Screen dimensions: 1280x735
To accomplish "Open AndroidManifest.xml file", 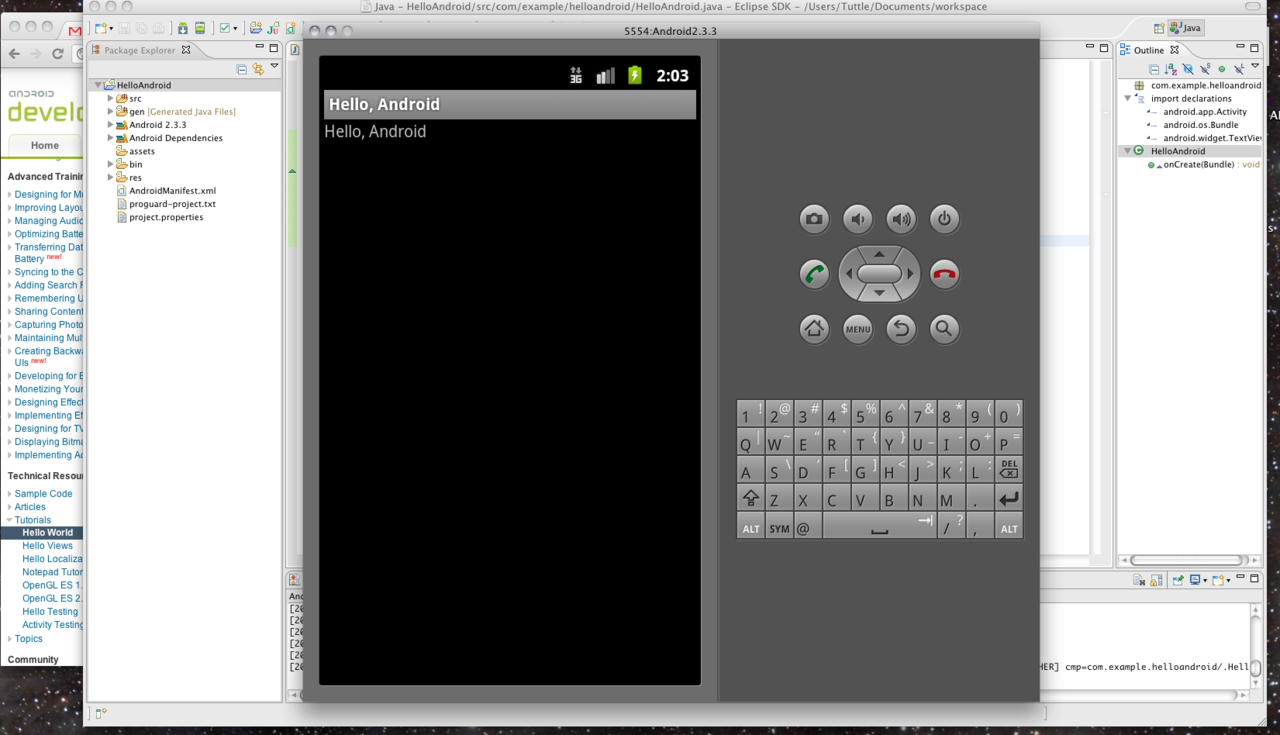I will (172, 191).
